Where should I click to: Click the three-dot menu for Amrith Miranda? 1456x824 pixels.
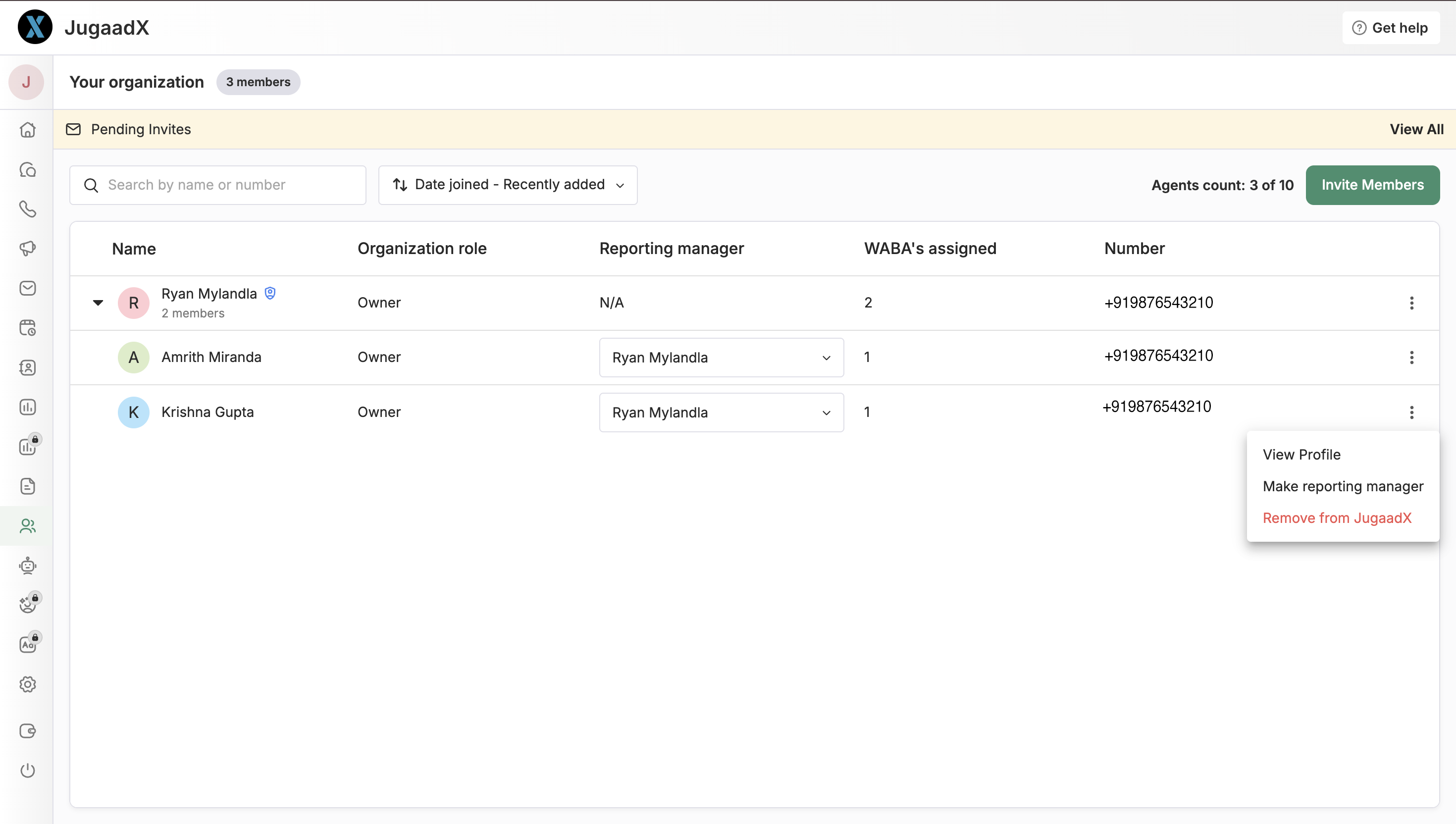point(1411,358)
